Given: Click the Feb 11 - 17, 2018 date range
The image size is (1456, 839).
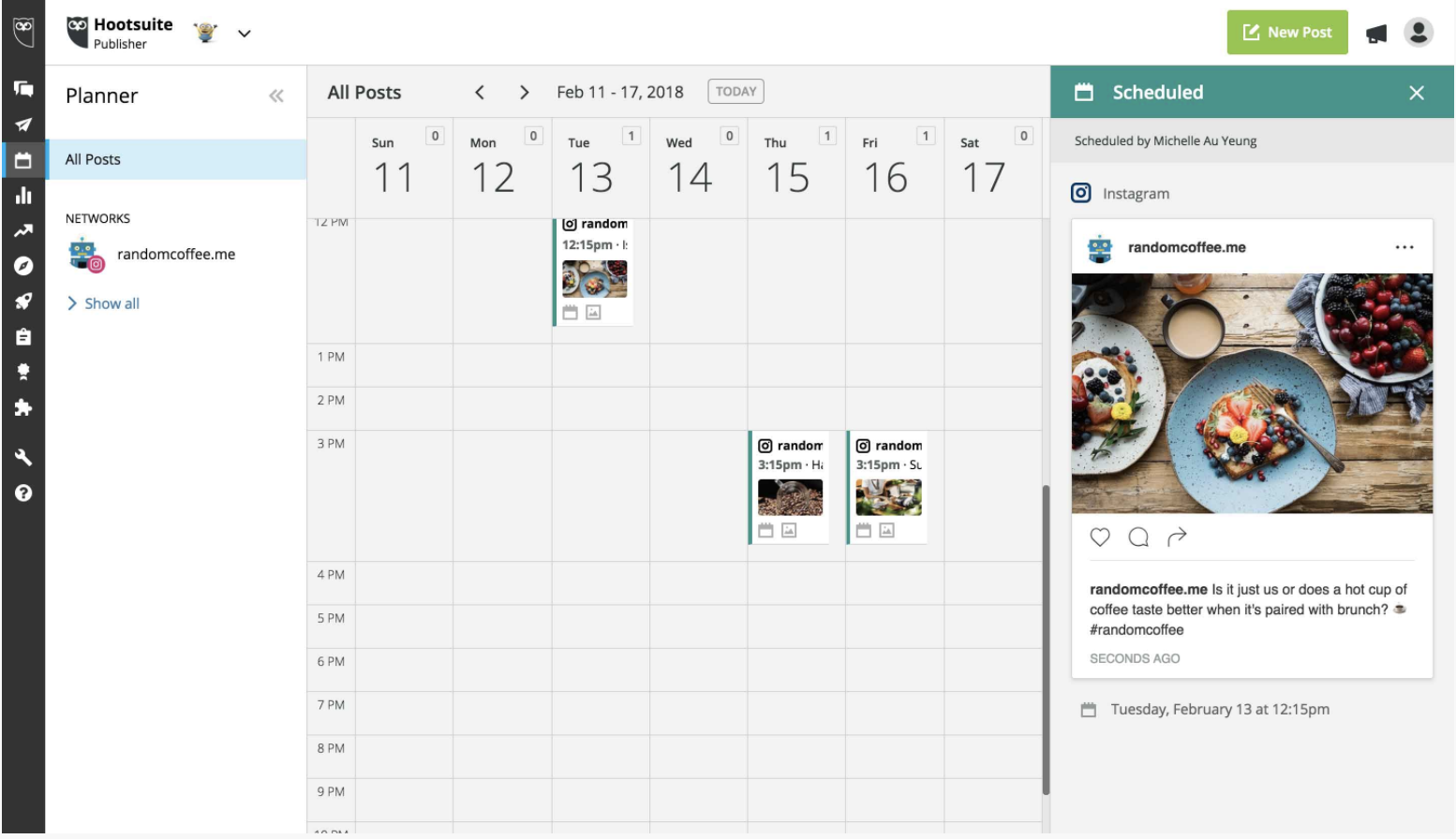Looking at the screenshot, I should click(x=620, y=92).
